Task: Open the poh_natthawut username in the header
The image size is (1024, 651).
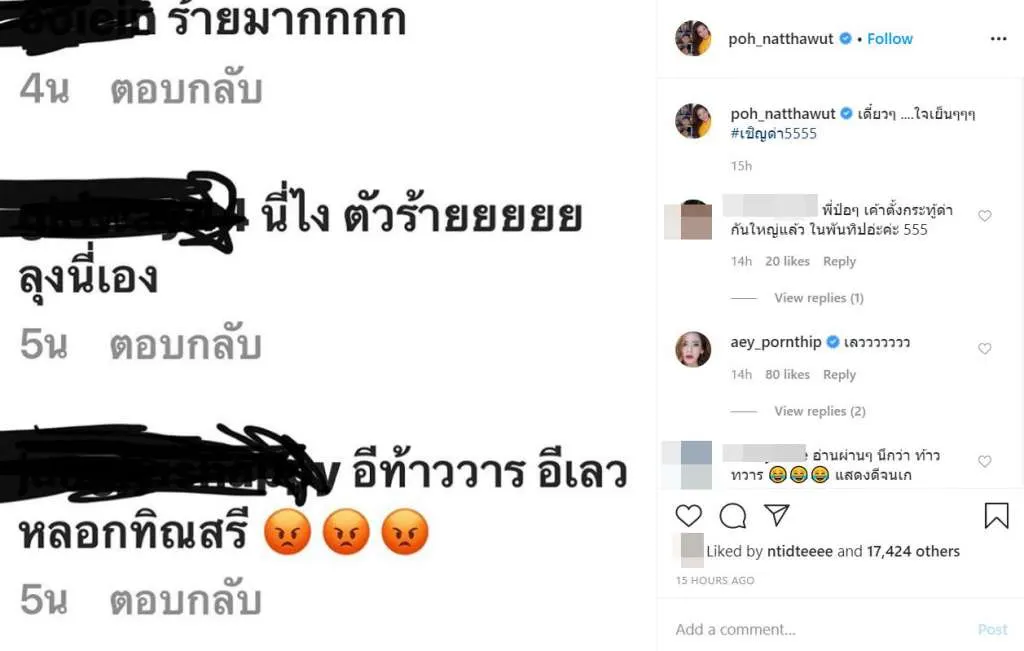Action: pos(780,39)
